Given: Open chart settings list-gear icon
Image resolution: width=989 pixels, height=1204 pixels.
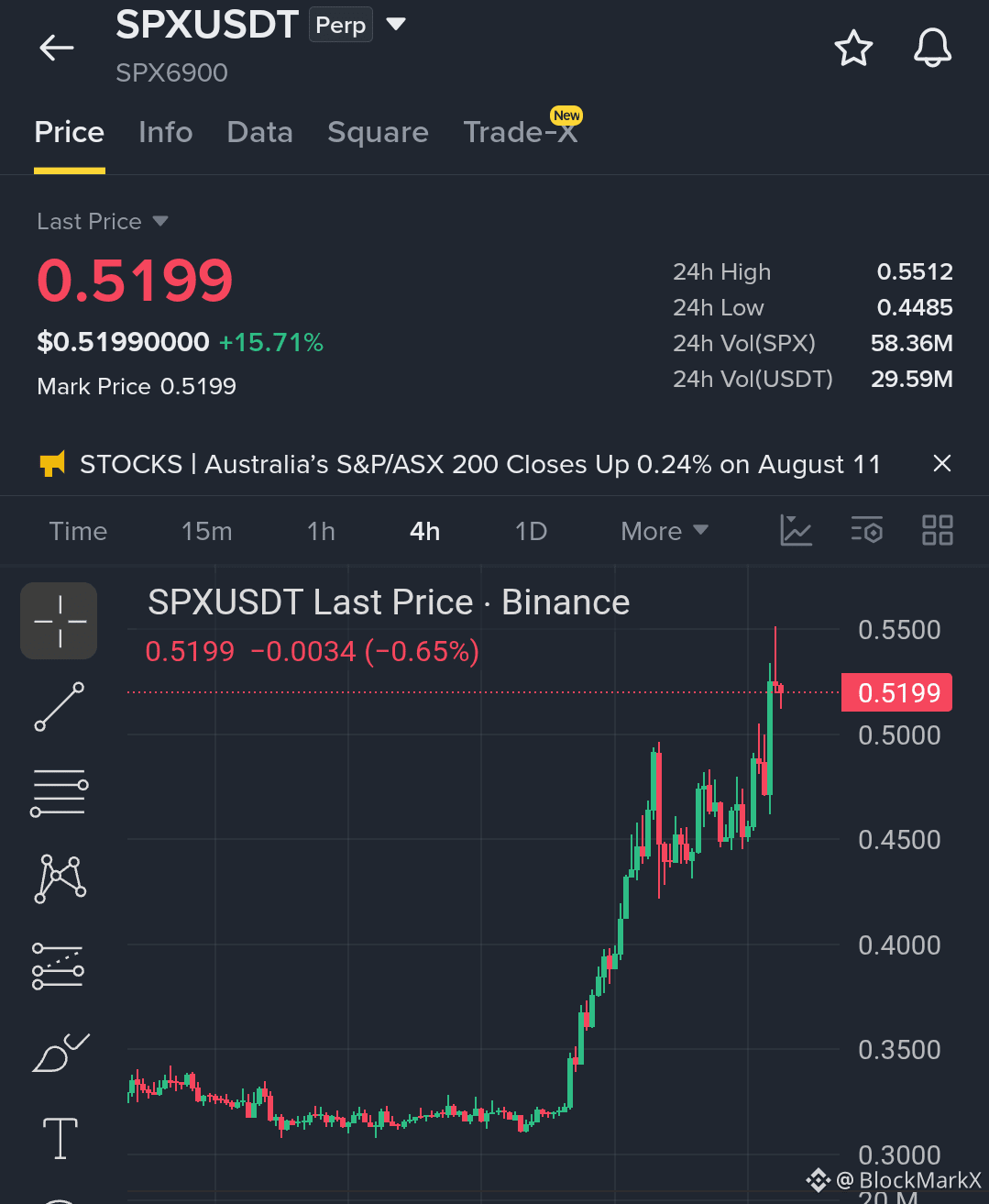Looking at the screenshot, I should pyautogui.click(x=867, y=530).
